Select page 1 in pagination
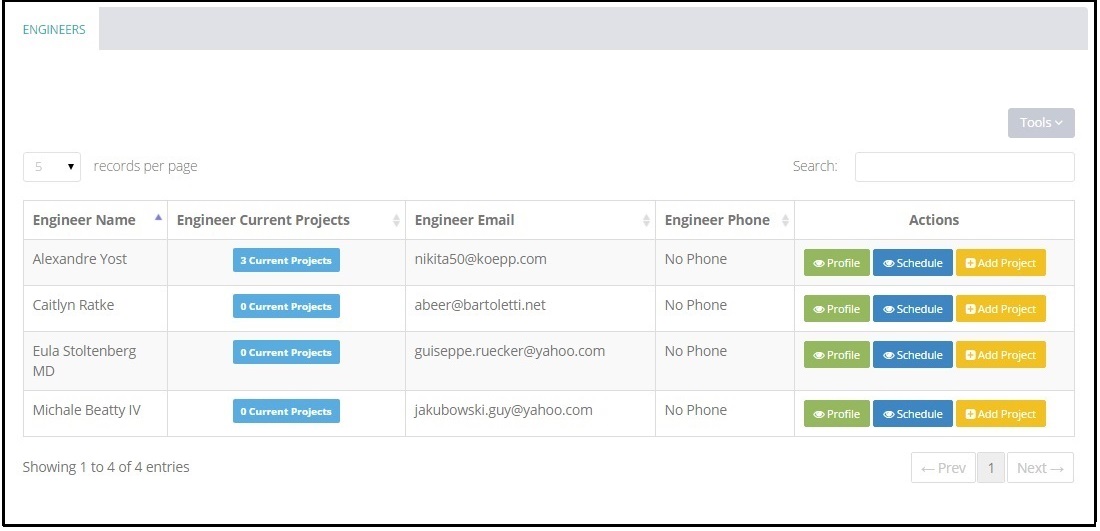1100x531 pixels. point(990,468)
